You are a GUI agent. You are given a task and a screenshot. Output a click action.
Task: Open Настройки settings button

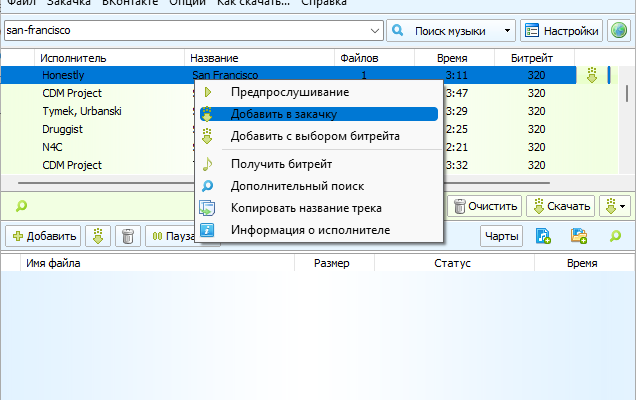tap(561, 31)
